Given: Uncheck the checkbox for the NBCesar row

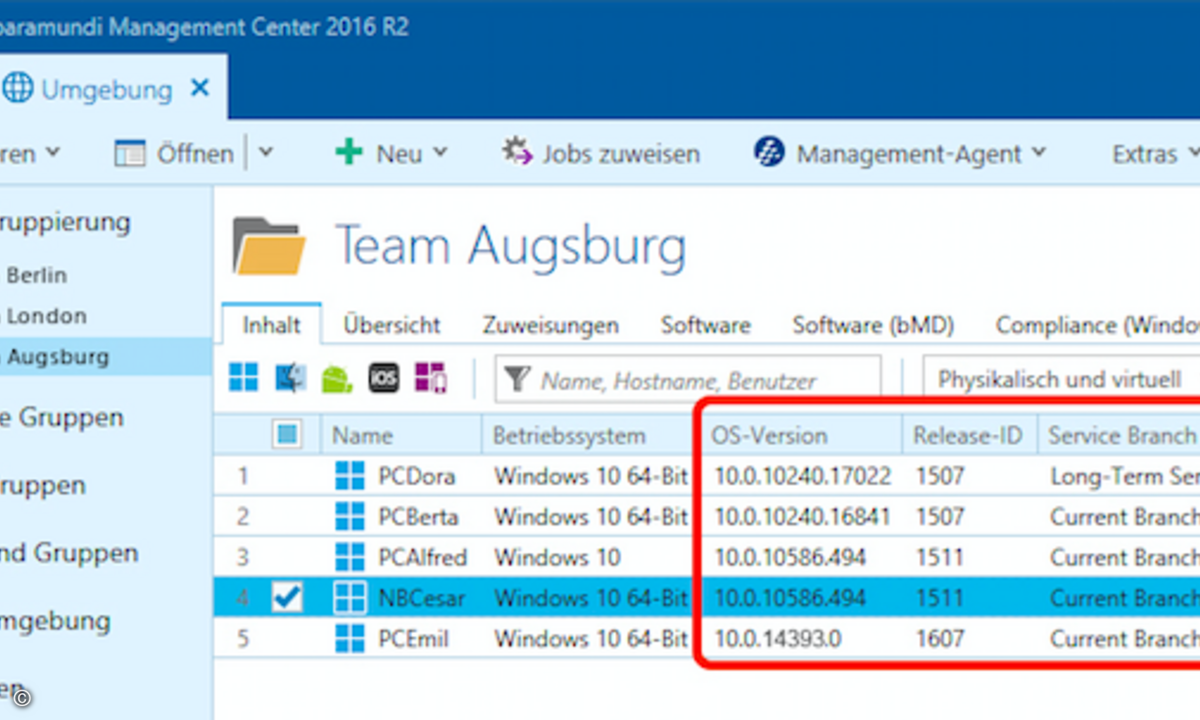Looking at the screenshot, I should 287,598.
